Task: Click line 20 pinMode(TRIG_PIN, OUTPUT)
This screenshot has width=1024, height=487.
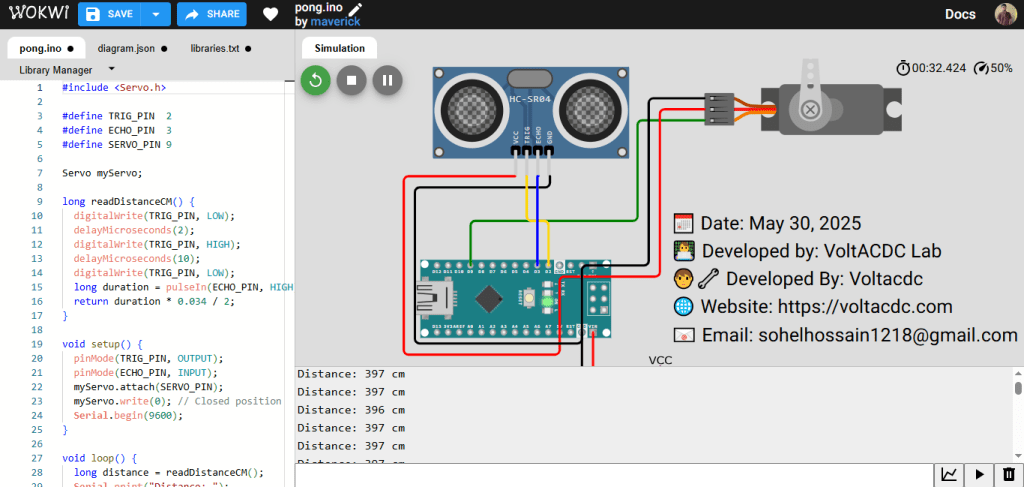Action: (x=148, y=358)
